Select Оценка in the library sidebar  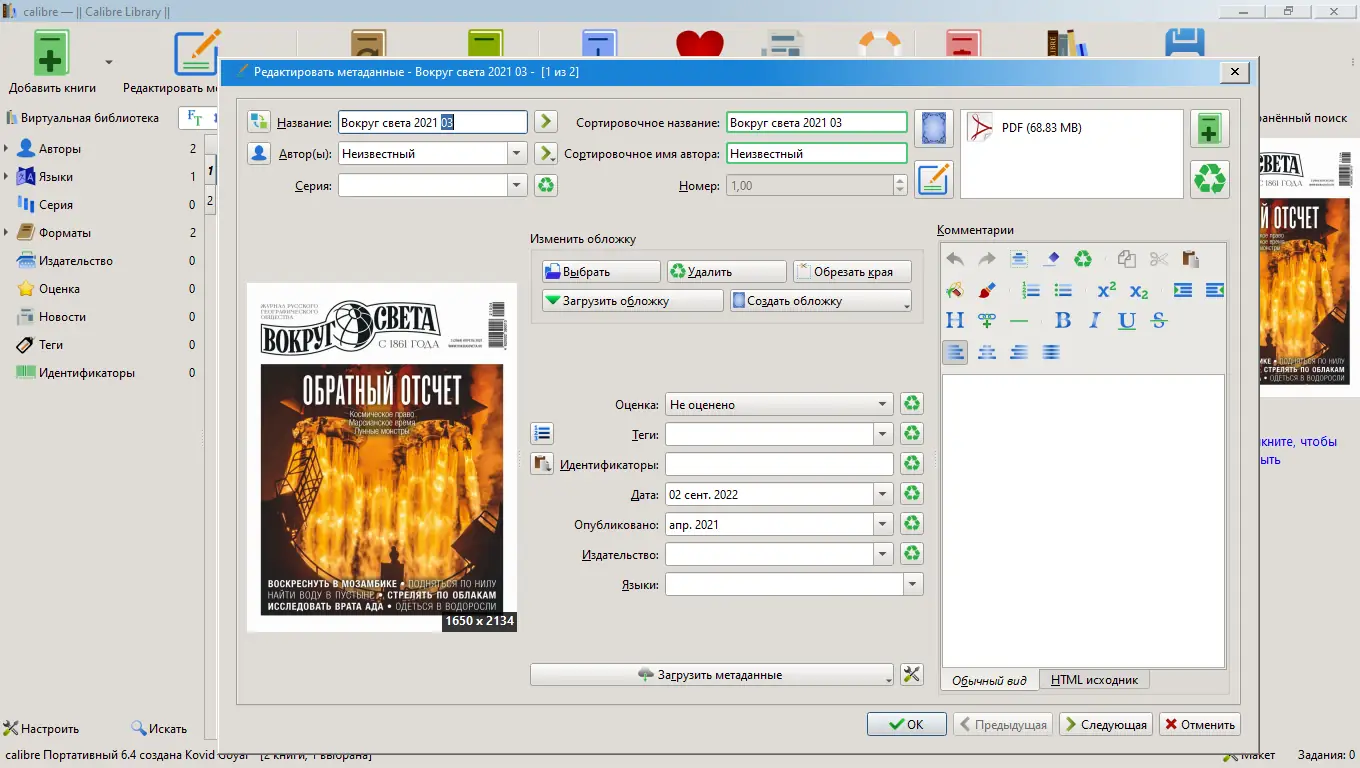(x=59, y=289)
